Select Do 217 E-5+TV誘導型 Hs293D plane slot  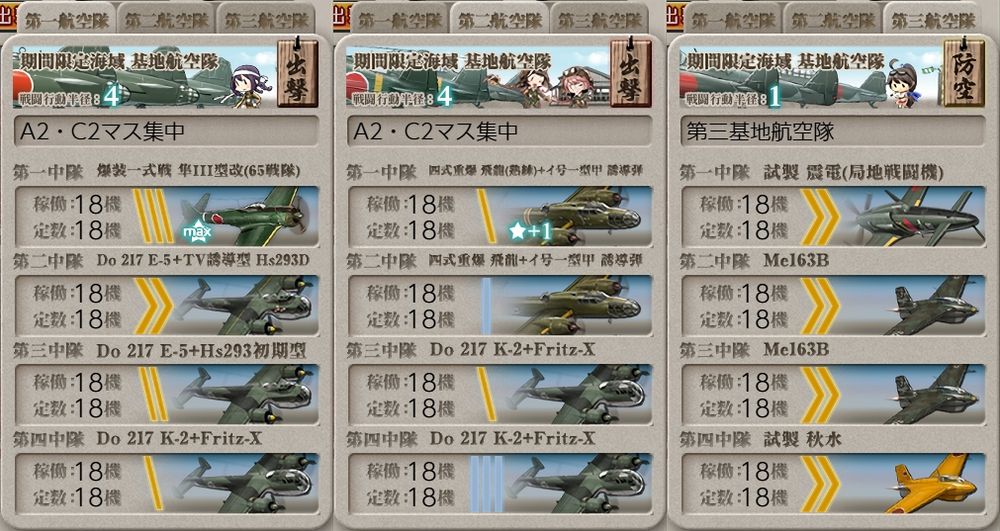(166, 305)
